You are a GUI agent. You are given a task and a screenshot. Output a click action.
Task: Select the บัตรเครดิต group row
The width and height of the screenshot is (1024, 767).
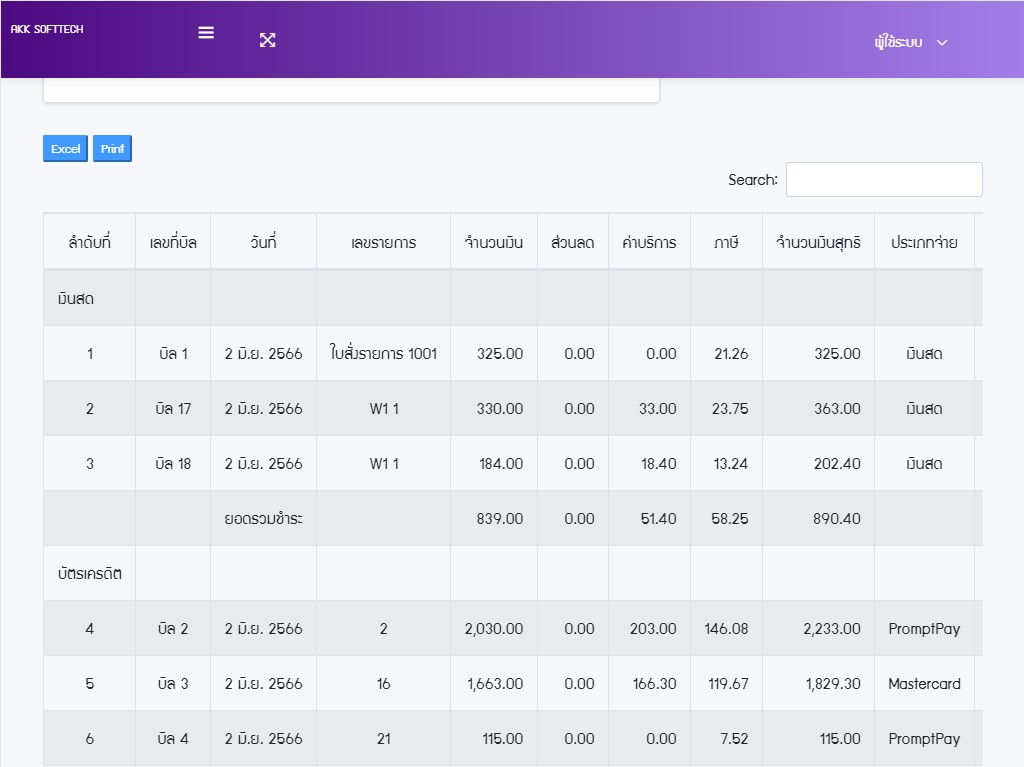pos(90,573)
